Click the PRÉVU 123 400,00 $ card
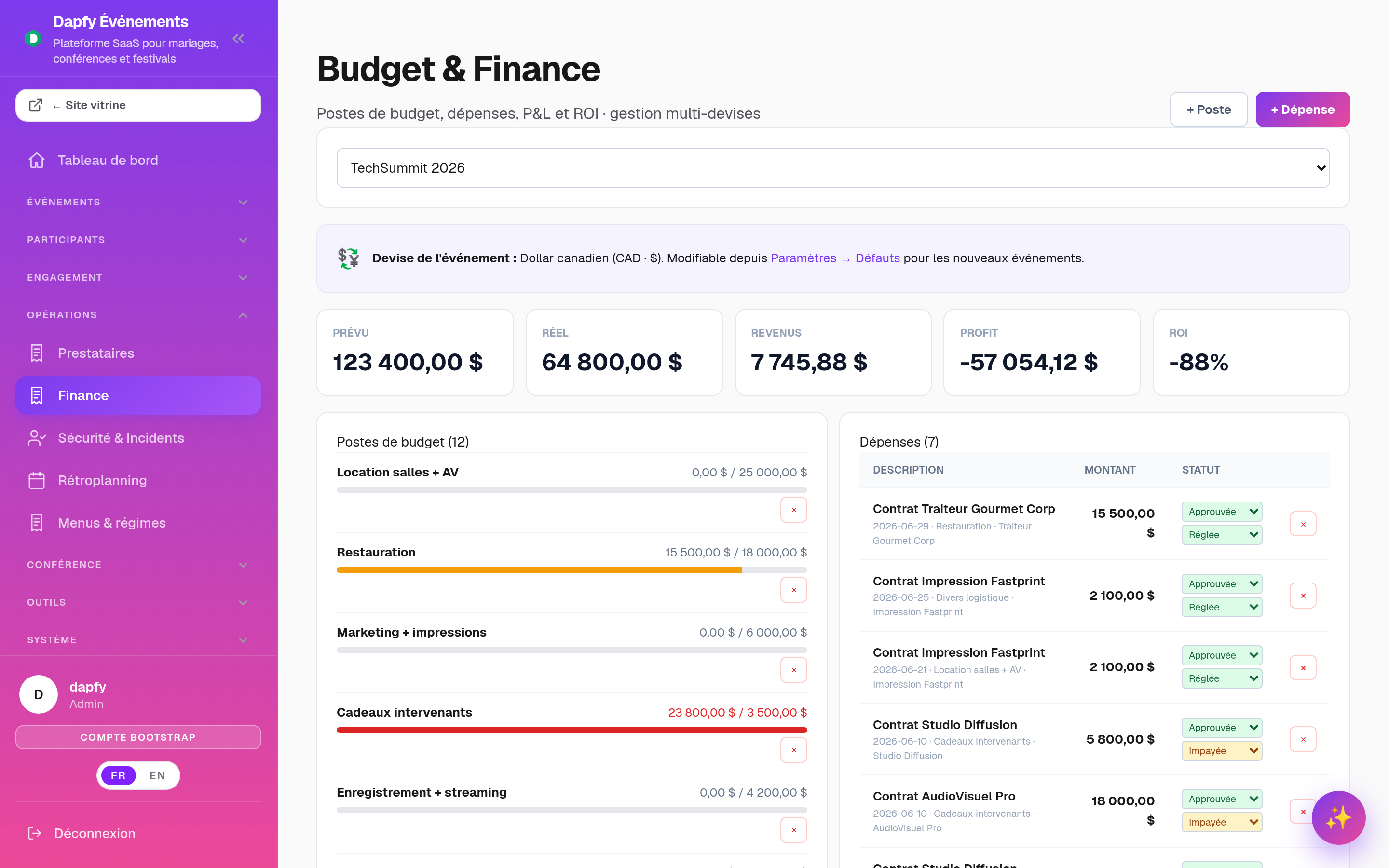 coord(415,353)
